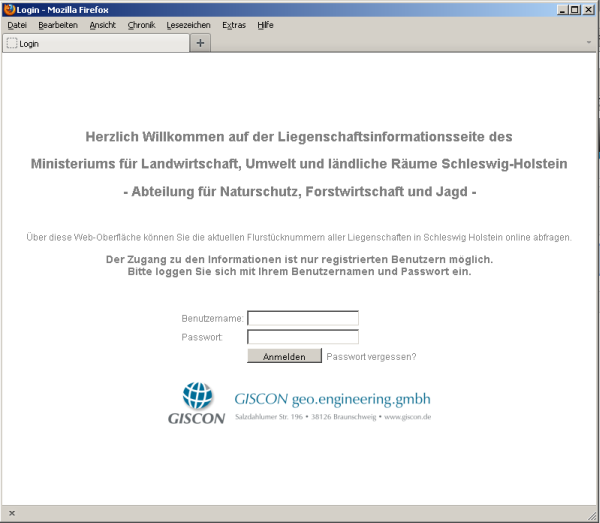This screenshot has height=523, width=600.
Task: Maximize the Firefox window
Action: click(x=575, y=9)
